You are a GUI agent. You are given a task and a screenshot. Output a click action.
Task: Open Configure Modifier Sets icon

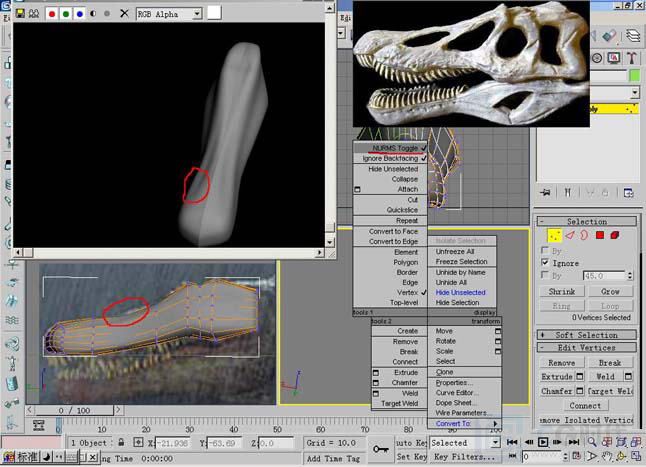coord(628,192)
